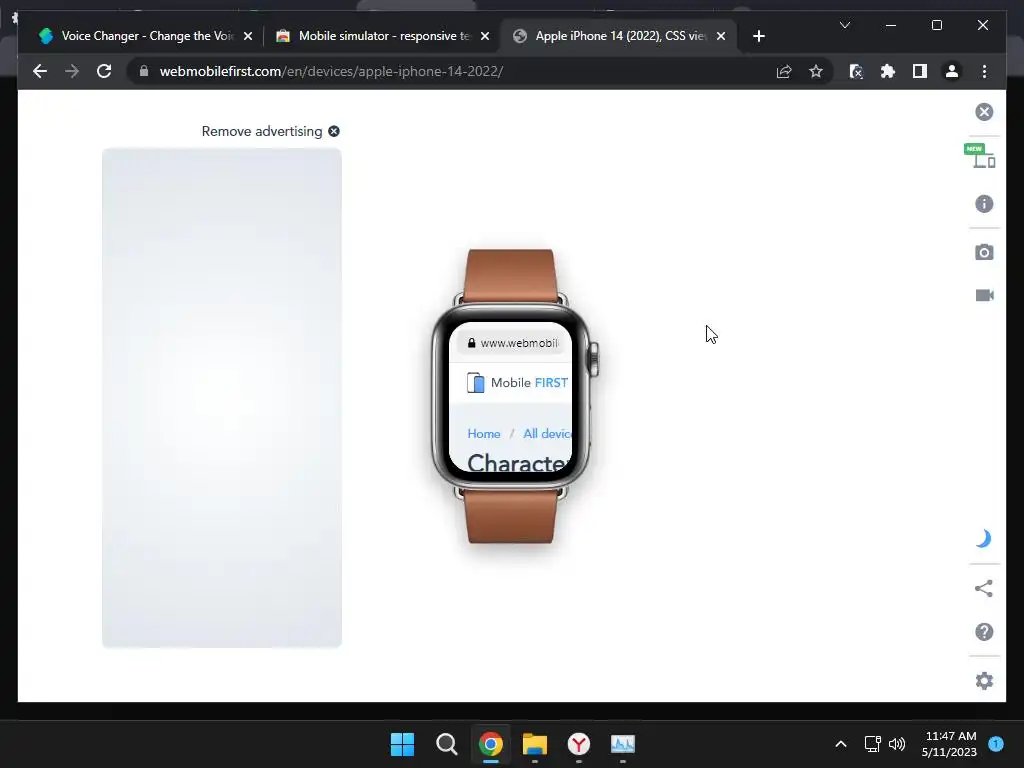
Task: Take a screenshot with the camera icon
Action: (x=984, y=252)
